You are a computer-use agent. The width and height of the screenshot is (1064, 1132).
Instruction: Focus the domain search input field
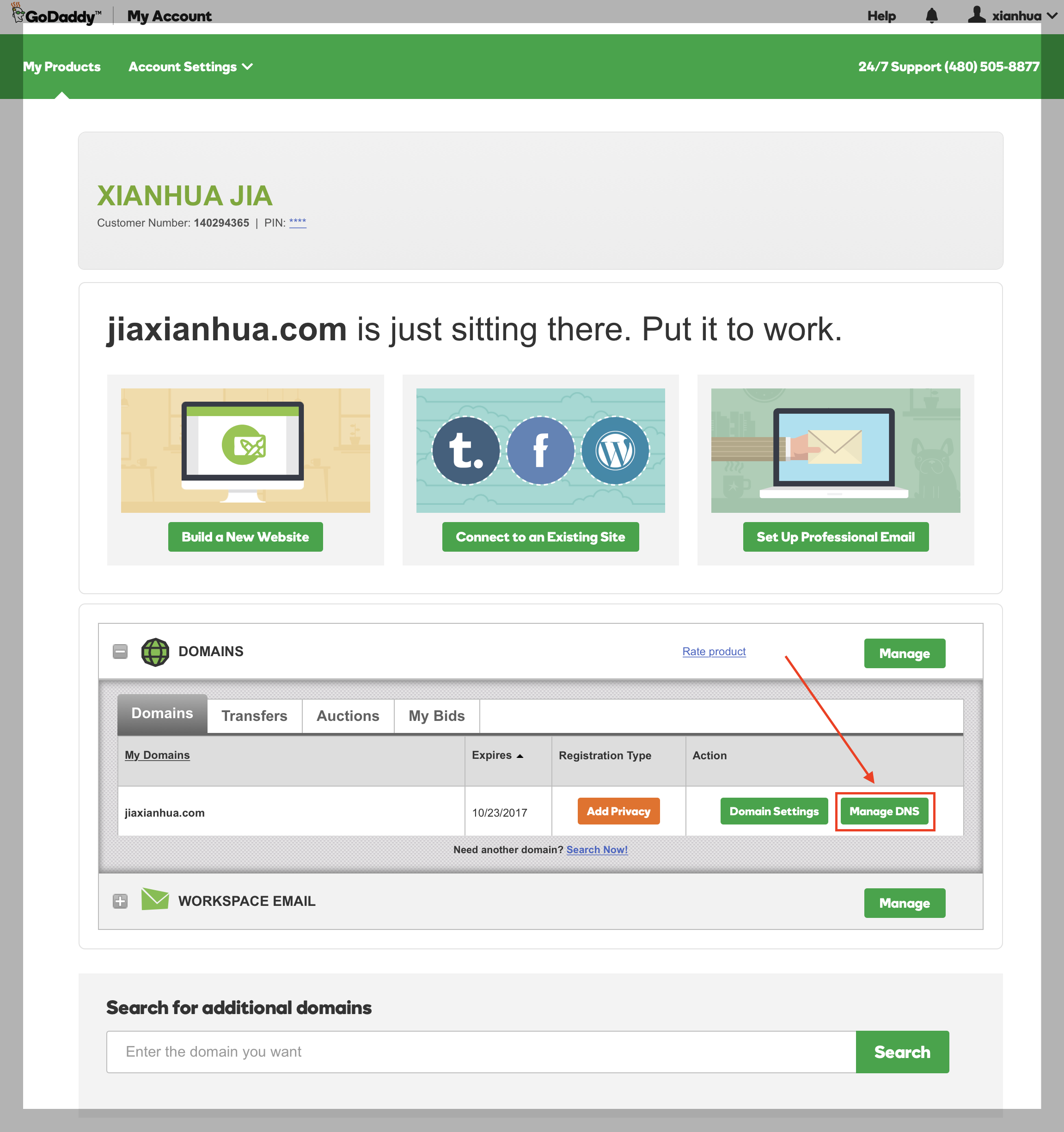pyautogui.click(x=481, y=1052)
